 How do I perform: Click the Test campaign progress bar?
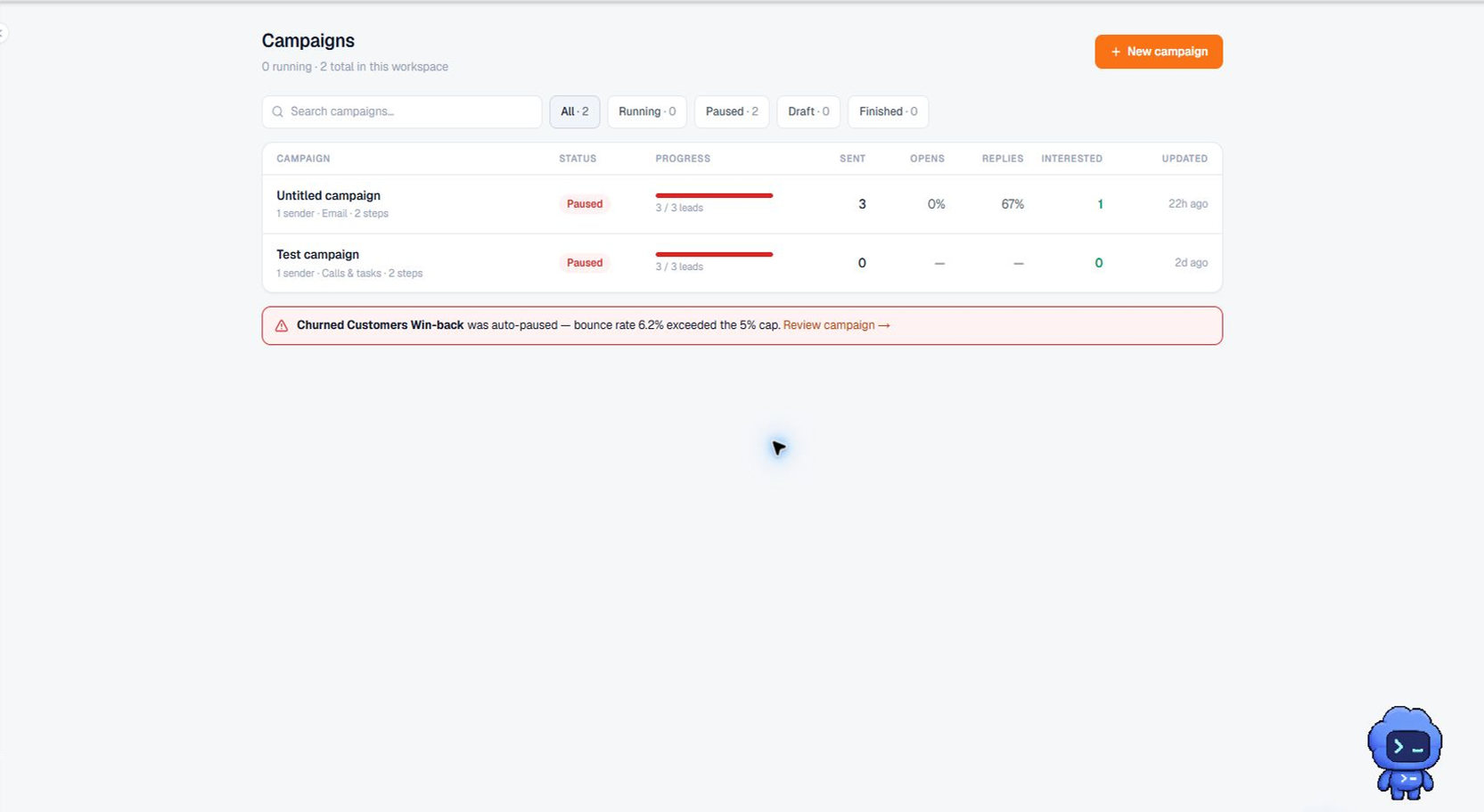coord(714,254)
